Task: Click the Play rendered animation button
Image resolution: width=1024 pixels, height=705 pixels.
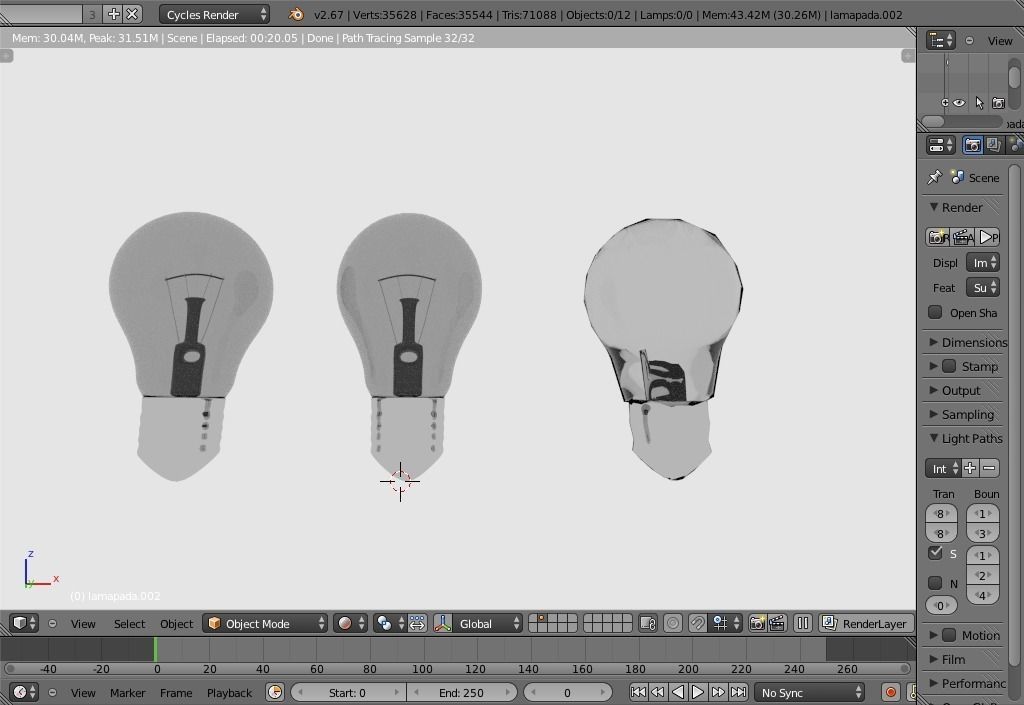Action: pyautogui.click(x=989, y=237)
